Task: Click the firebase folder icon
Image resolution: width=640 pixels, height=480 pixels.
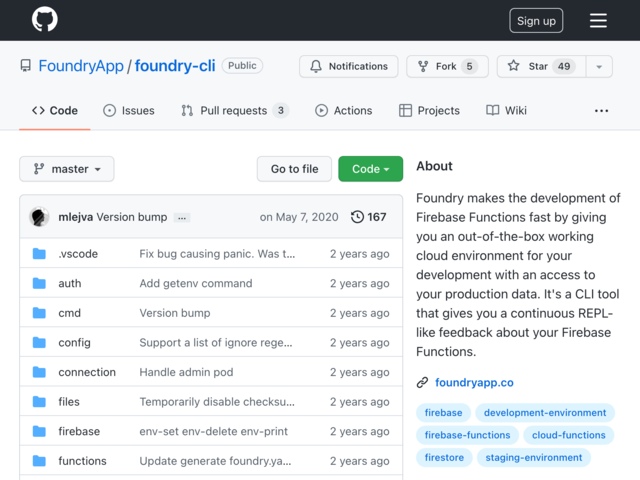Action: [x=39, y=431]
